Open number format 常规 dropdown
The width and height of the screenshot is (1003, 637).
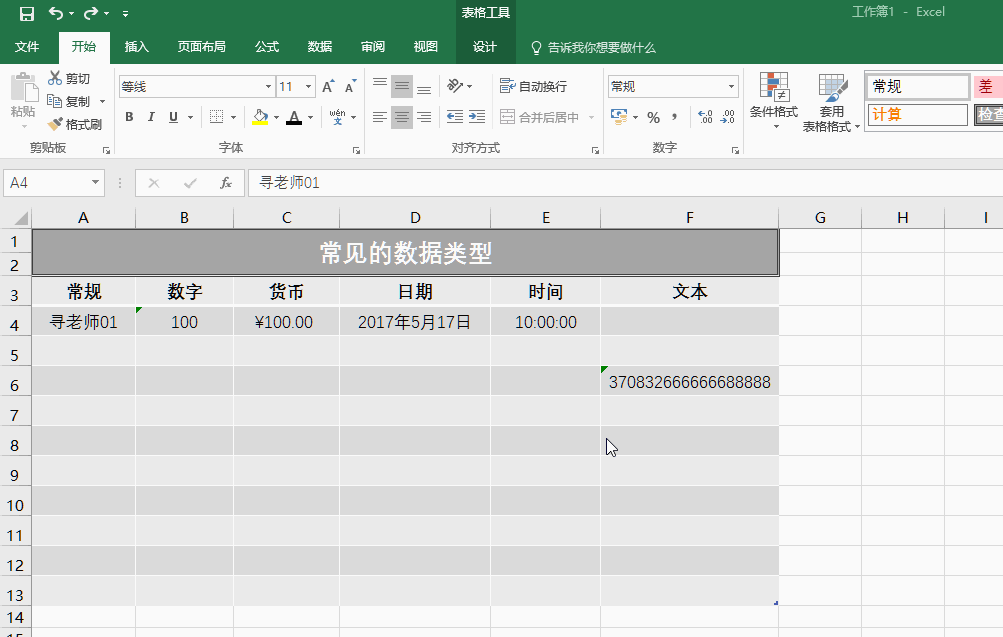coord(731,86)
